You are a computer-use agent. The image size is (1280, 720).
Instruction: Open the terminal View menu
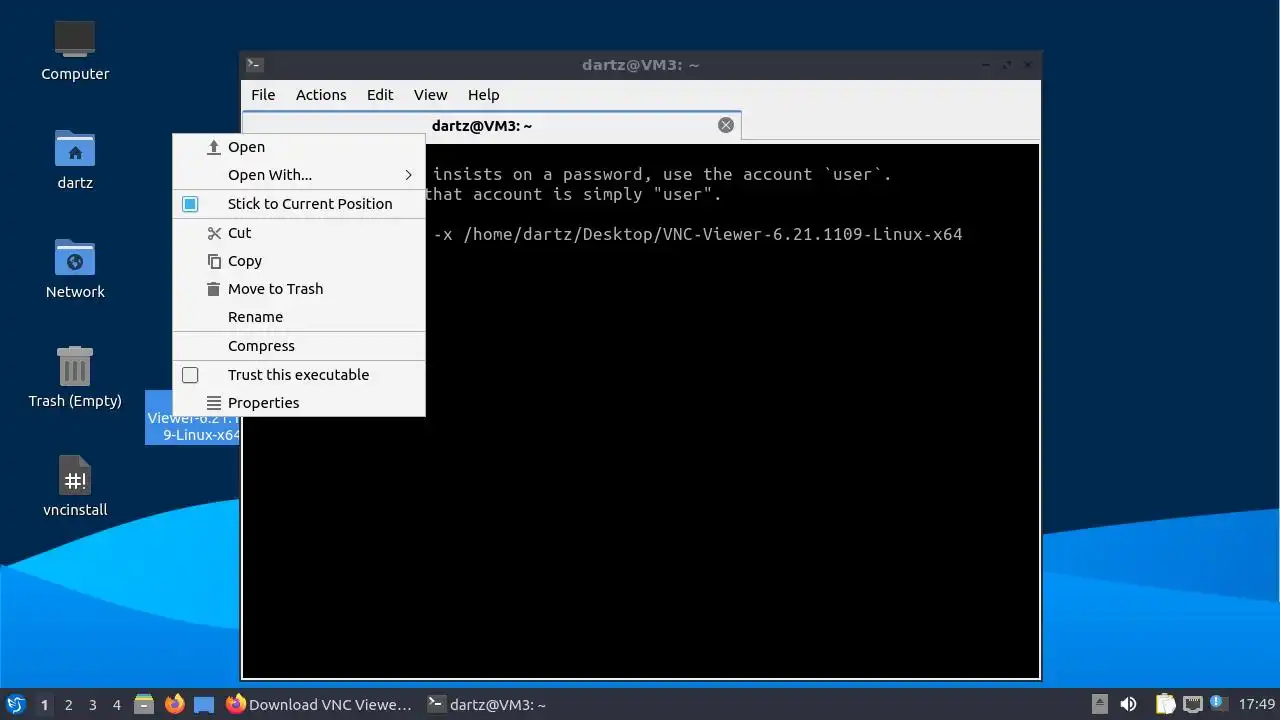click(430, 95)
